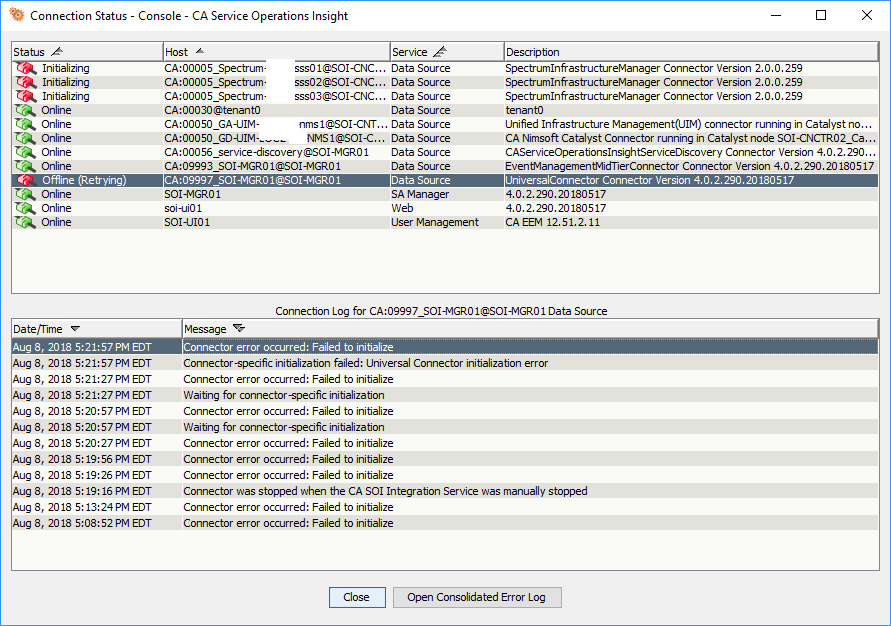The height and width of the screenshot is (626, 891).
Task: Select the Connector-specific initialization failed log message
Action: (x=365, y=363)
